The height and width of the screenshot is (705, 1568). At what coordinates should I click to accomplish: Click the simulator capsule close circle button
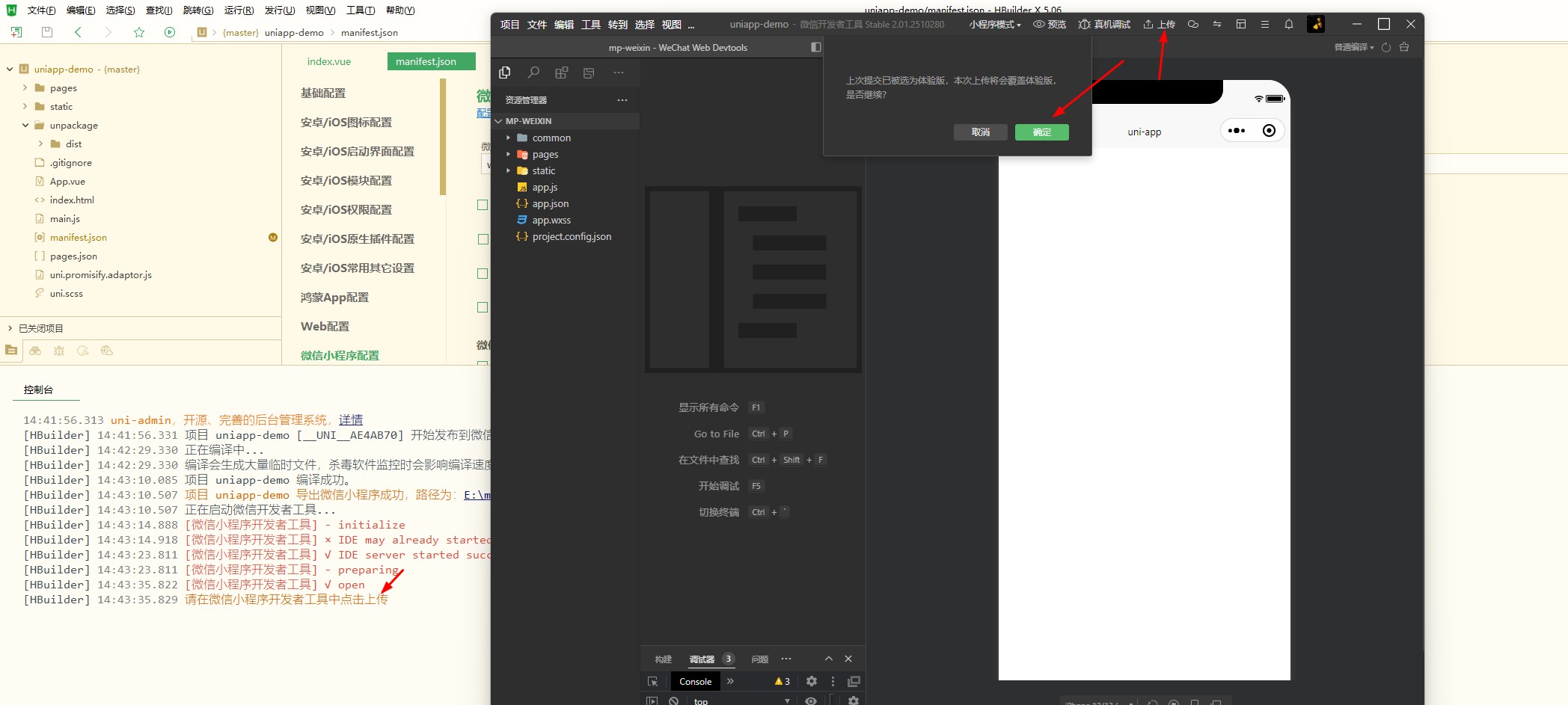point(1269,131)
